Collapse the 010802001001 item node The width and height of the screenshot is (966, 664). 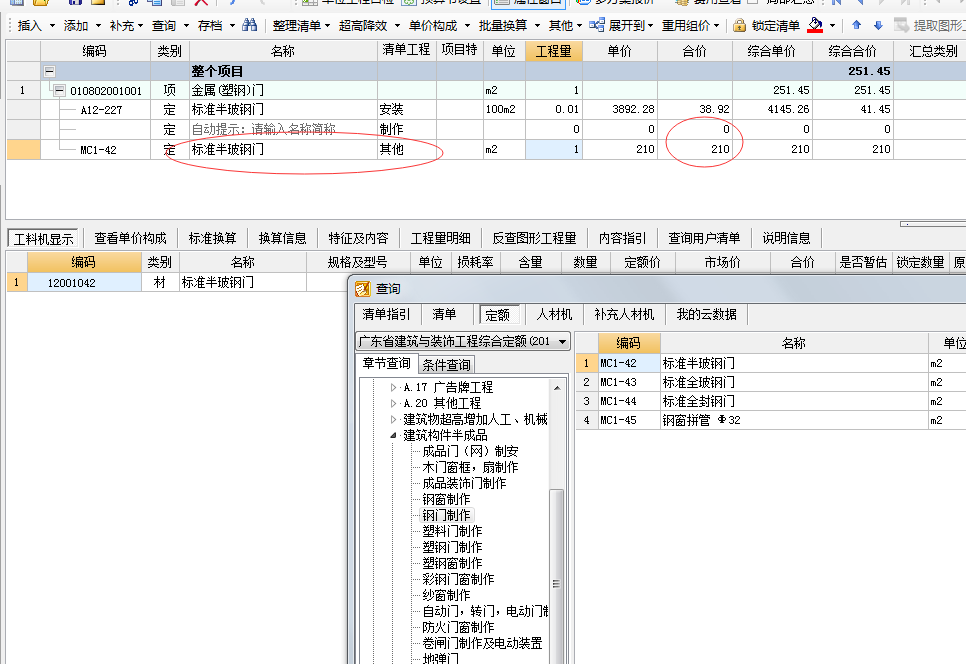(59, 91)
